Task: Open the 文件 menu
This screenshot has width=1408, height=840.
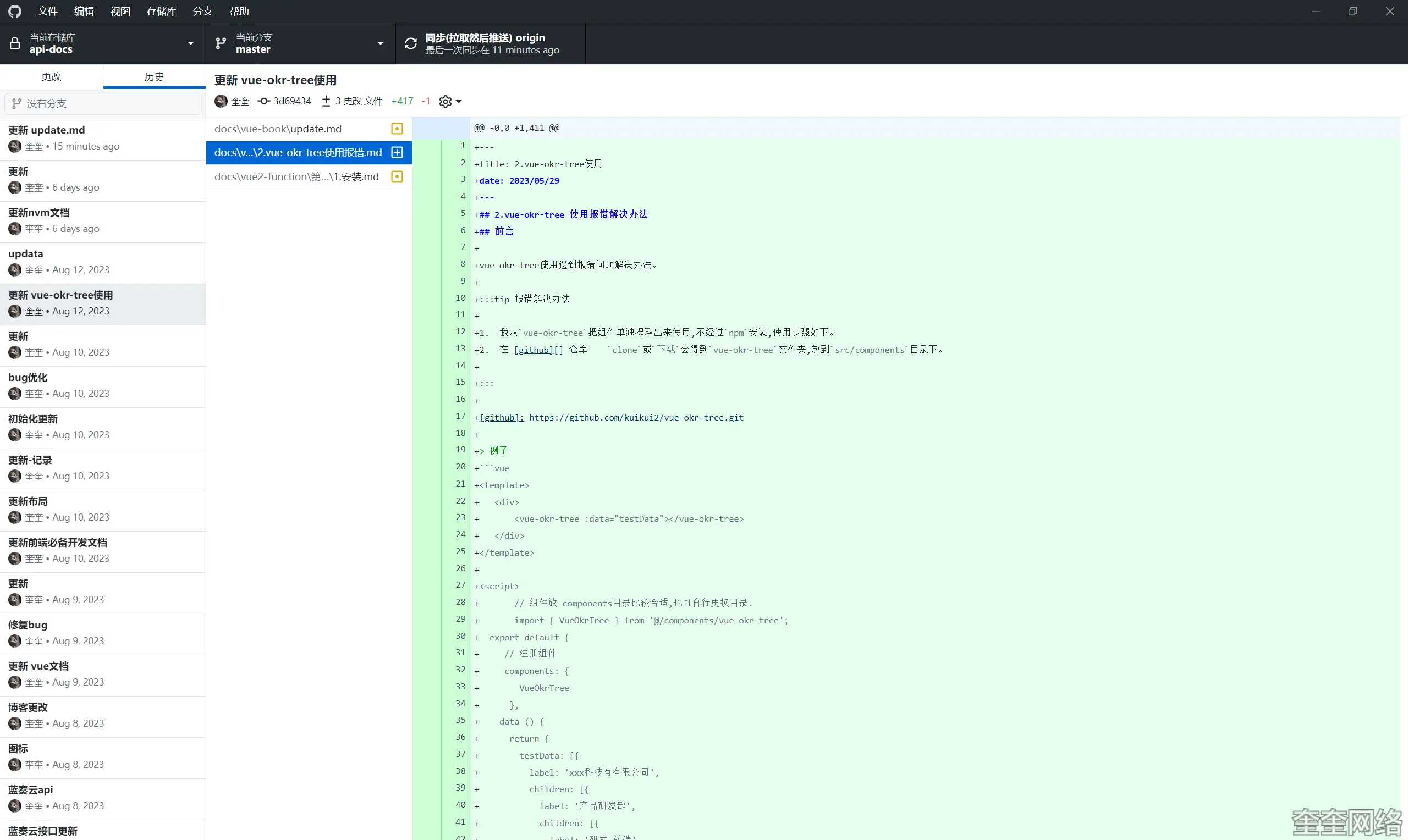Action: tap(47, 12)
